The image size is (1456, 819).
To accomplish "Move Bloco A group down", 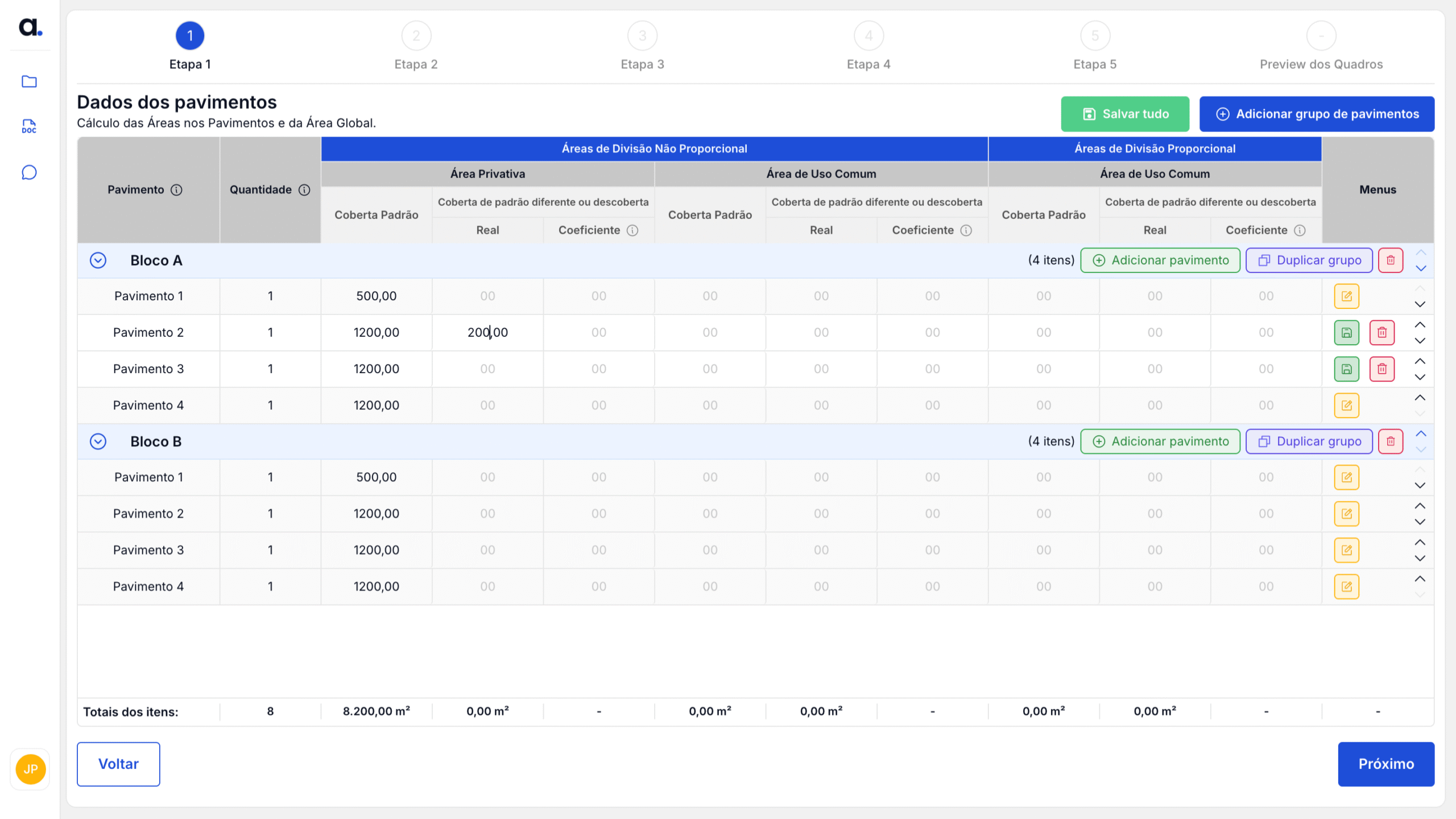I will (x=1421, y=268).
